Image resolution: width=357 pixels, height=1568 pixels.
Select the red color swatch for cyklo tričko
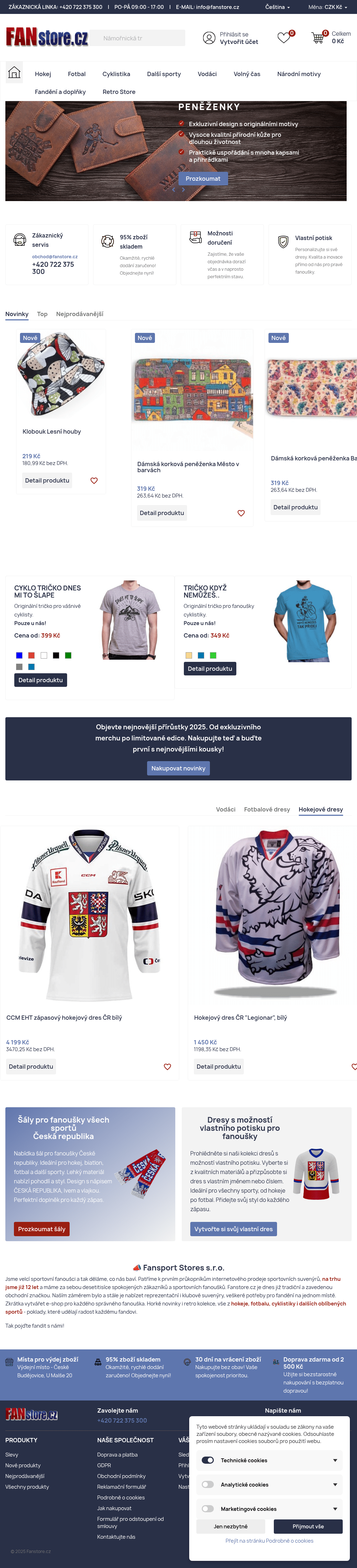32,655
